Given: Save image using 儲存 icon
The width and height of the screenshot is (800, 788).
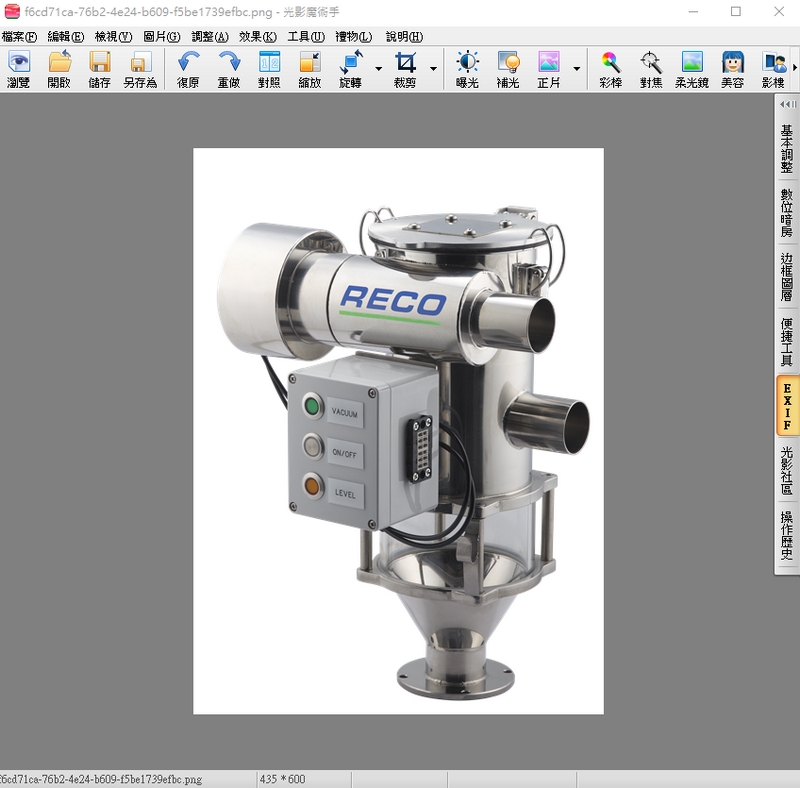Looking at the screenshot, I should 100,69.
